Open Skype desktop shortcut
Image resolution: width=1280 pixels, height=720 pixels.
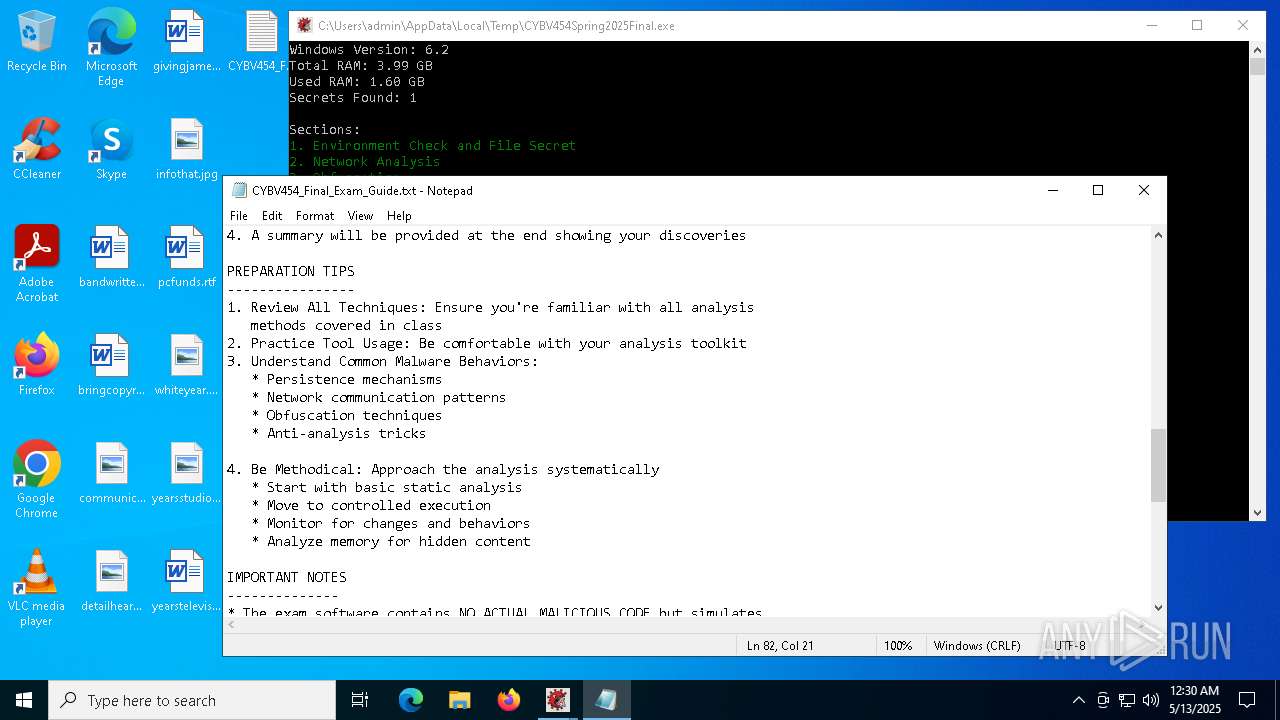click(x=111, y=150)
